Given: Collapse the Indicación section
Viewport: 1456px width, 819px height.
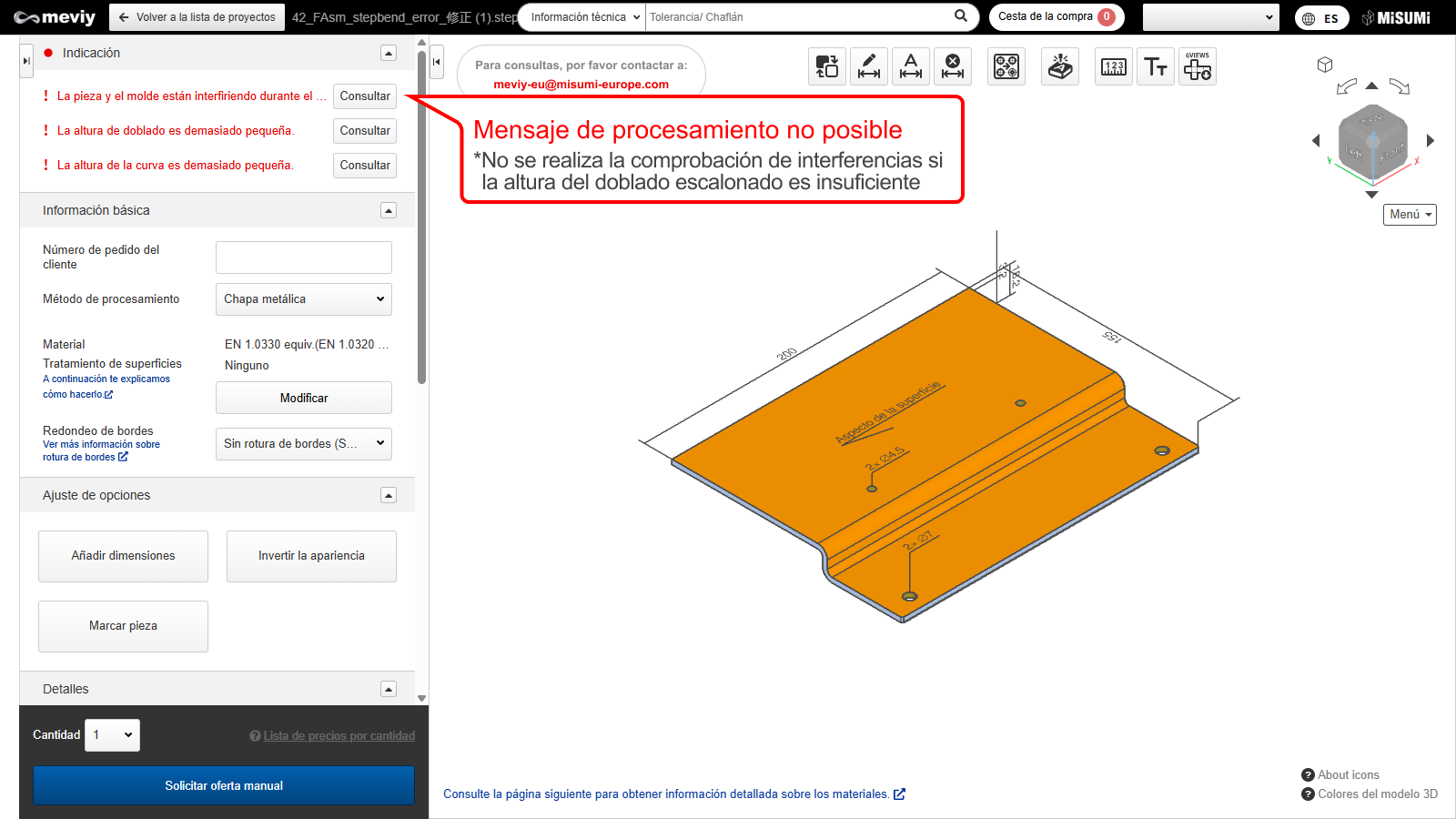Looking at the screenshot, I should 389,54.
